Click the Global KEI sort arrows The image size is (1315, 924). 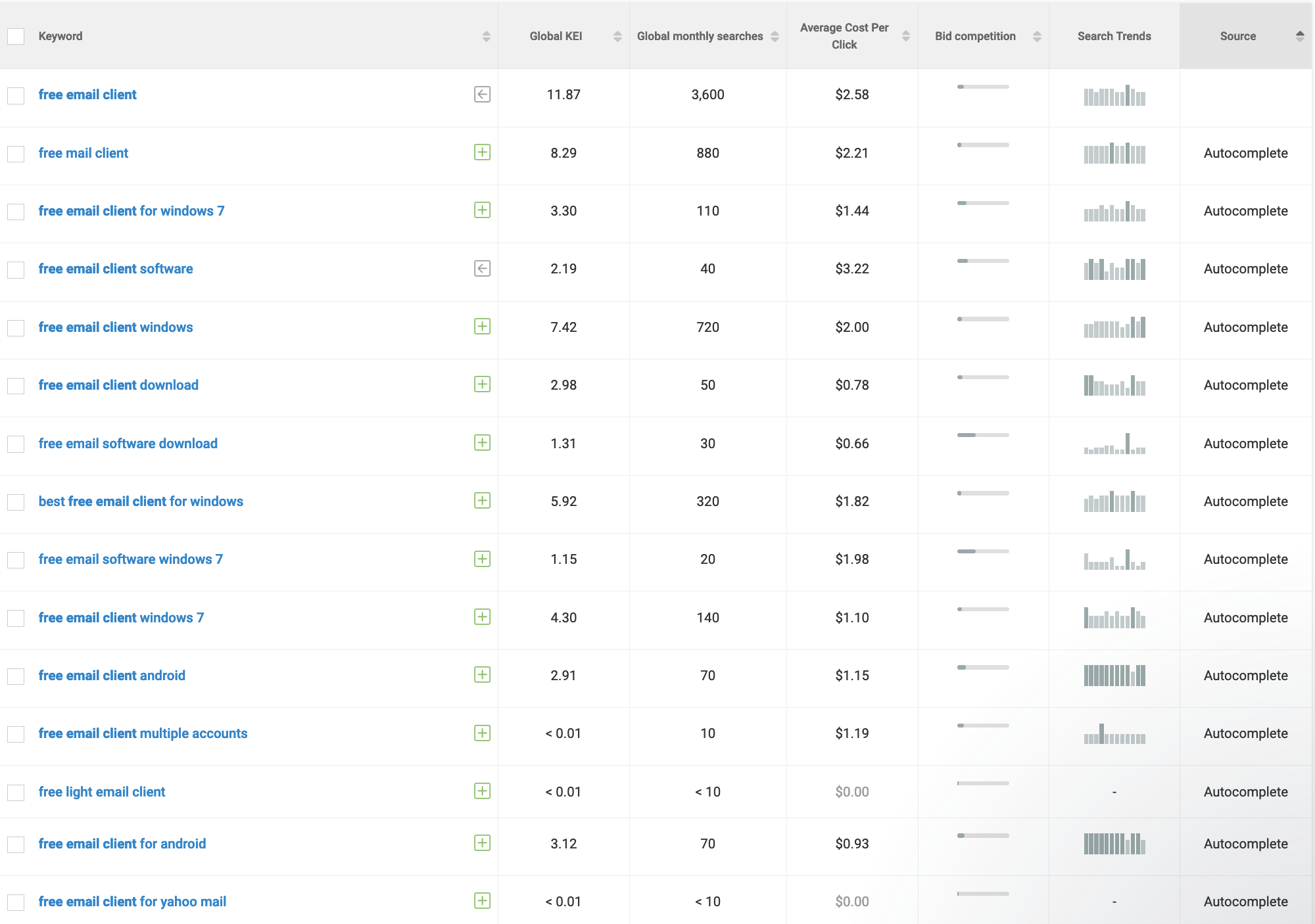tap(617, 36)
